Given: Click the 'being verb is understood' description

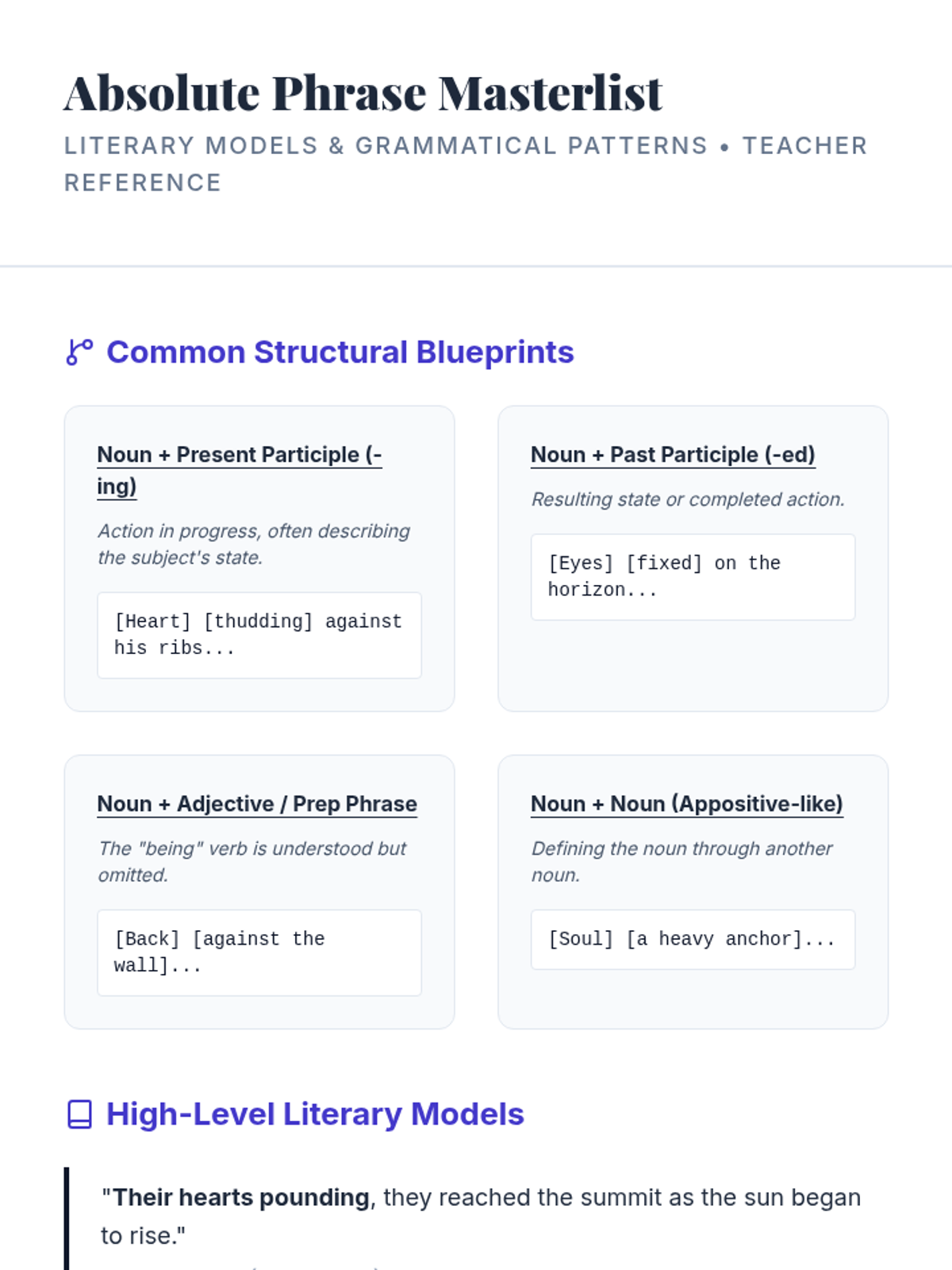Looking at the screenshot, I should pyautogui.click(x=252, y=861).
